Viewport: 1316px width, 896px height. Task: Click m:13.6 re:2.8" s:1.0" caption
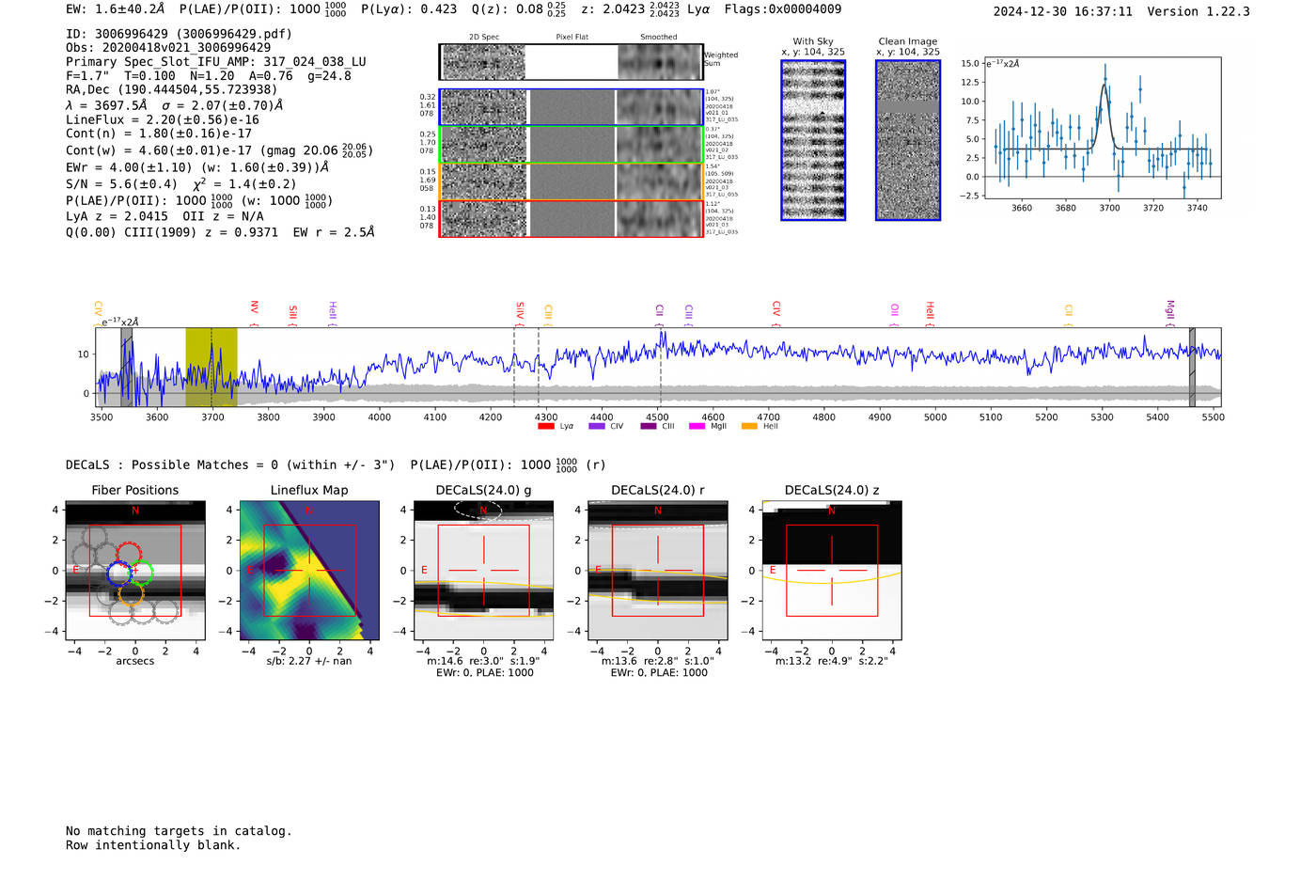pos(657,661)
